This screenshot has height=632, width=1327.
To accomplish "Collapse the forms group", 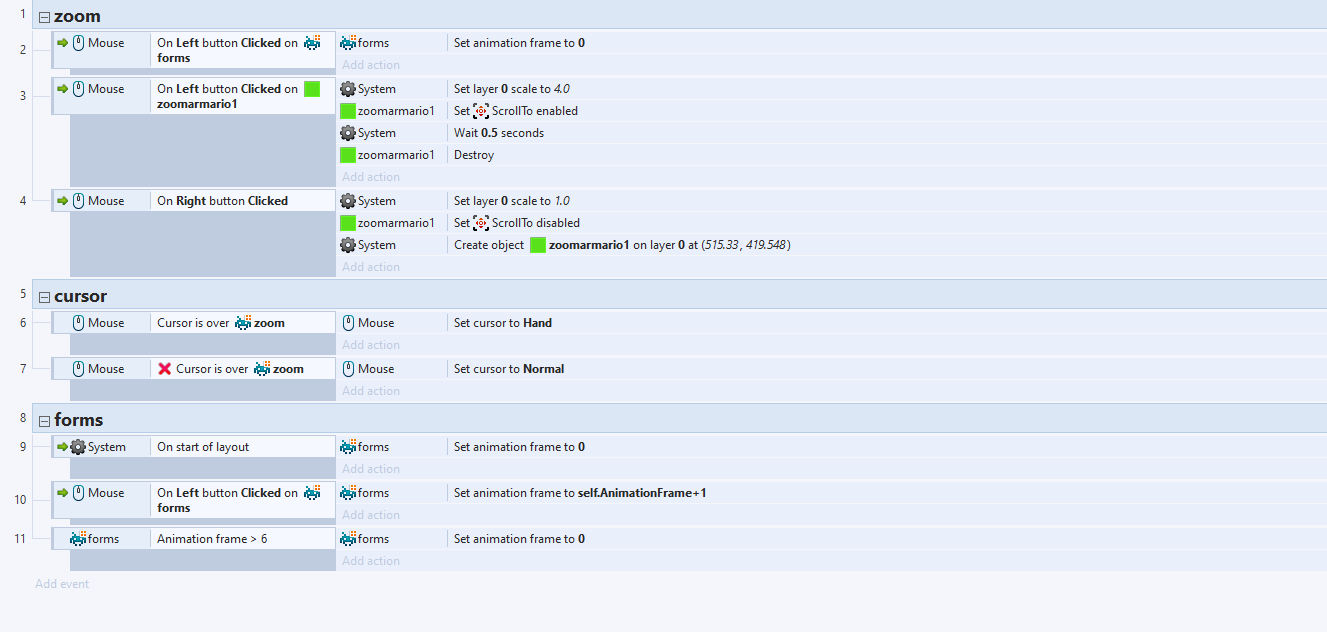I will (44, 421).
